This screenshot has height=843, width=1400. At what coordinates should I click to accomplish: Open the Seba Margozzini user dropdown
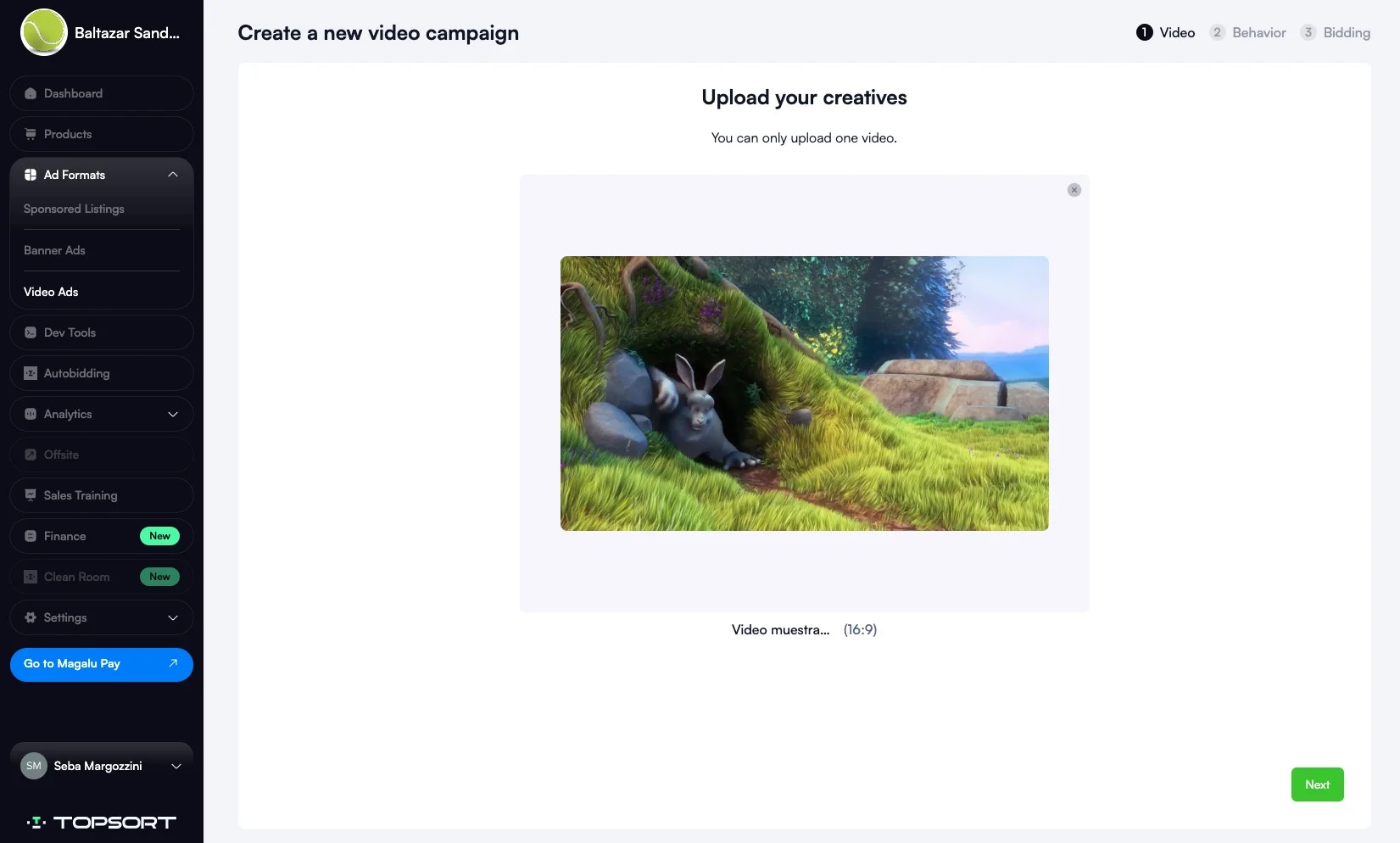point(102,766)
